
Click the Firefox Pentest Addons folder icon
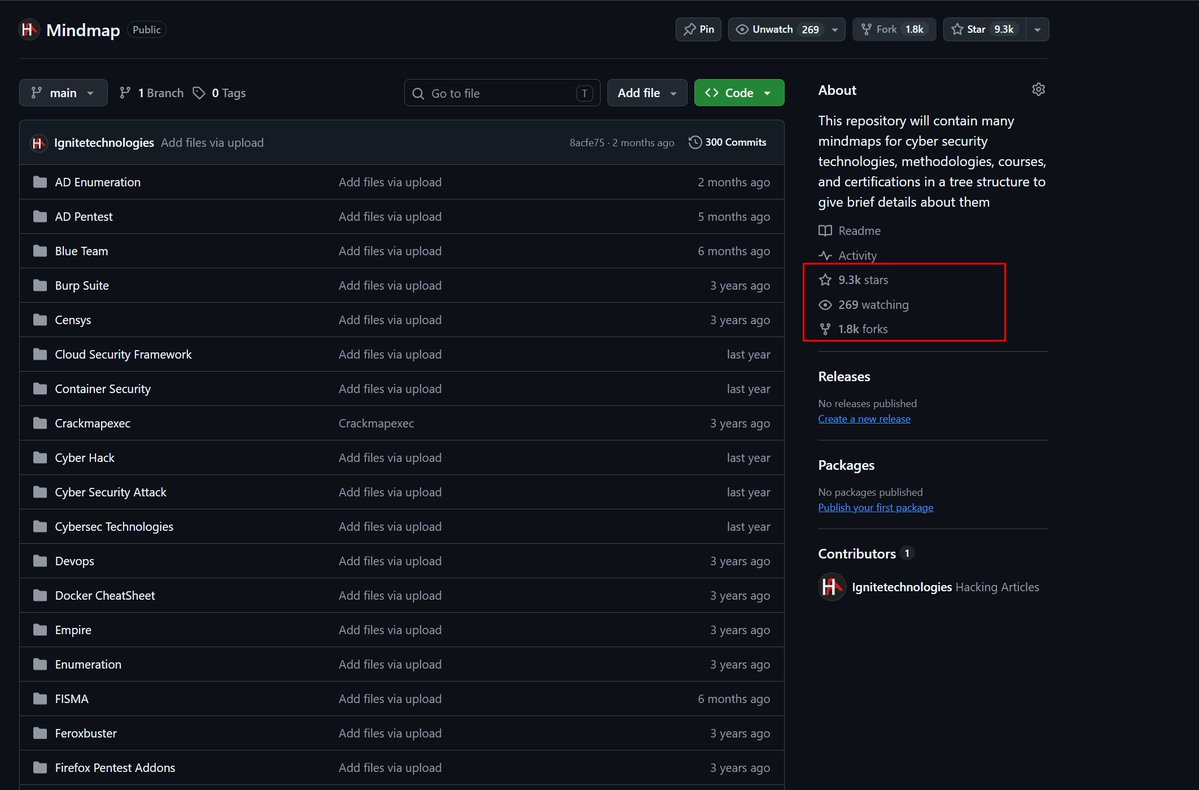pyautogui.click(x=40, y=767)
